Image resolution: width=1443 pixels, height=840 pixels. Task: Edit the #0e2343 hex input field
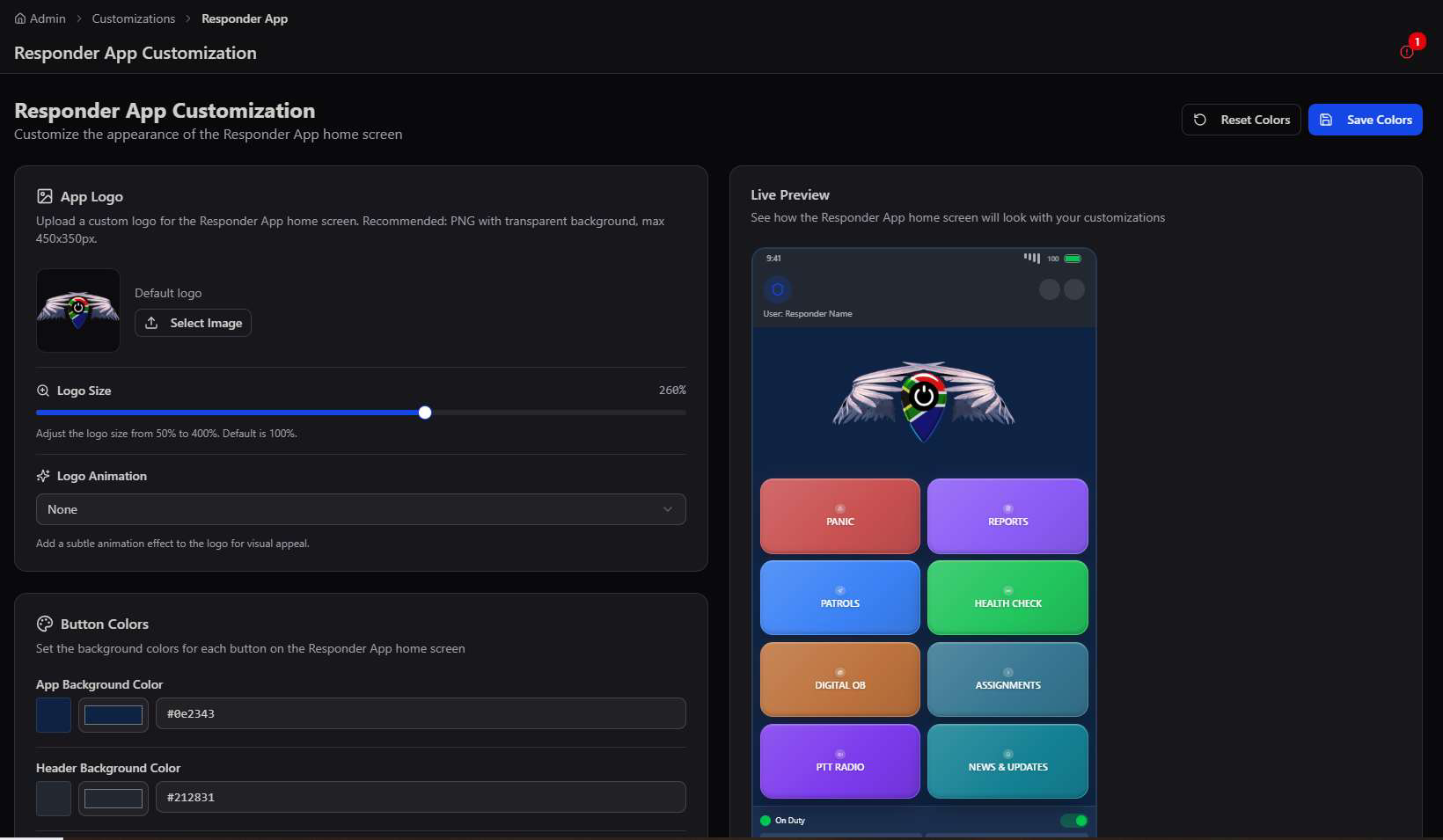(x=421, y=713)
